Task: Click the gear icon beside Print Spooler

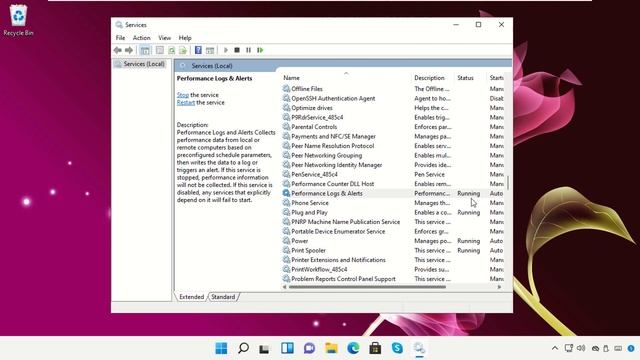Action: 286,250
